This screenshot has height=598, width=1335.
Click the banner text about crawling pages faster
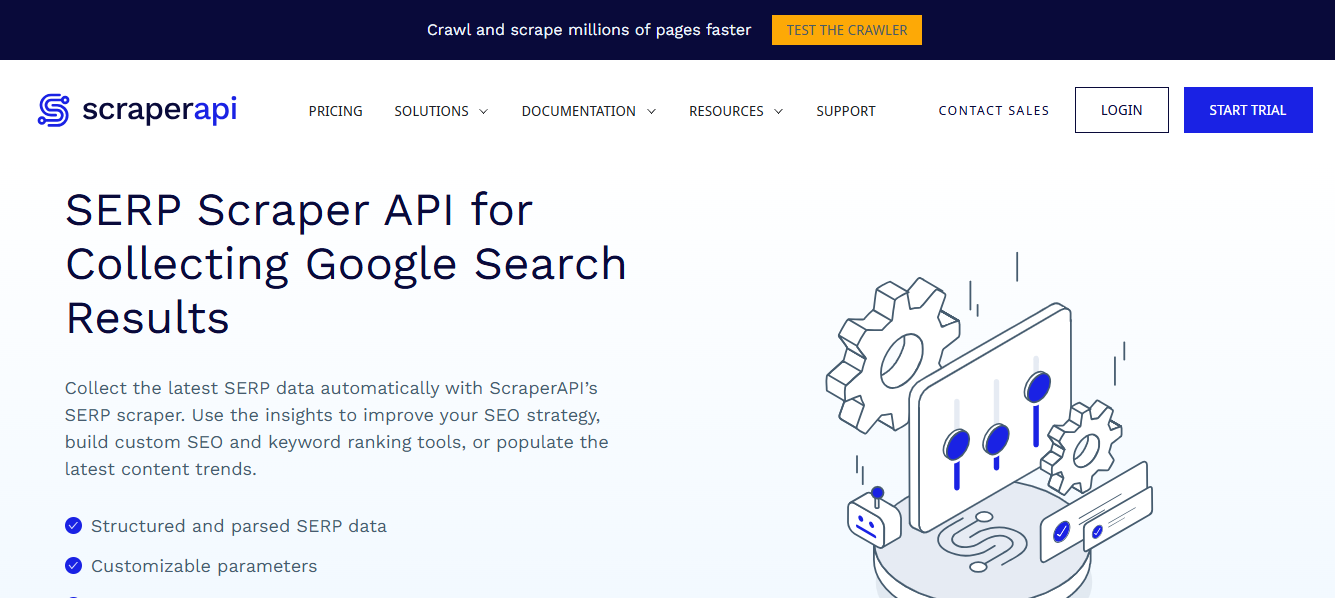pyautogui.click(x=589, y=29)
